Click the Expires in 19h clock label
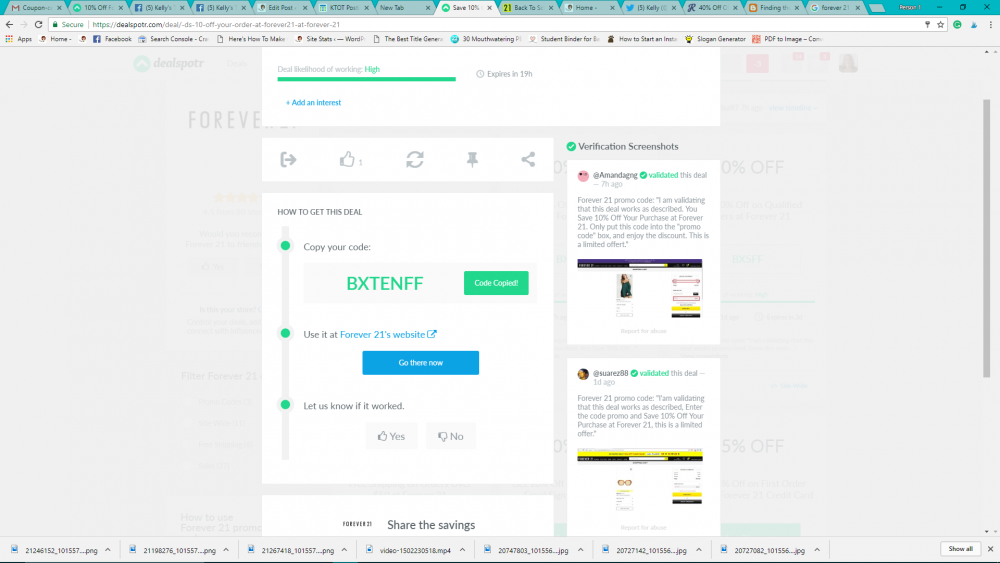The image size is (1000, 563). coord(504,74)
